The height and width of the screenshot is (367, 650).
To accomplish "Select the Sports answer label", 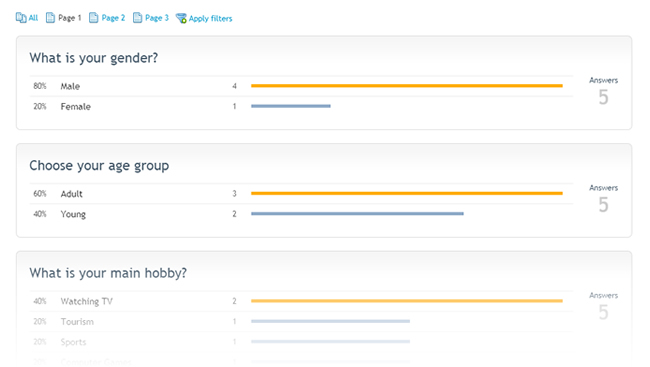I will 73,342.
